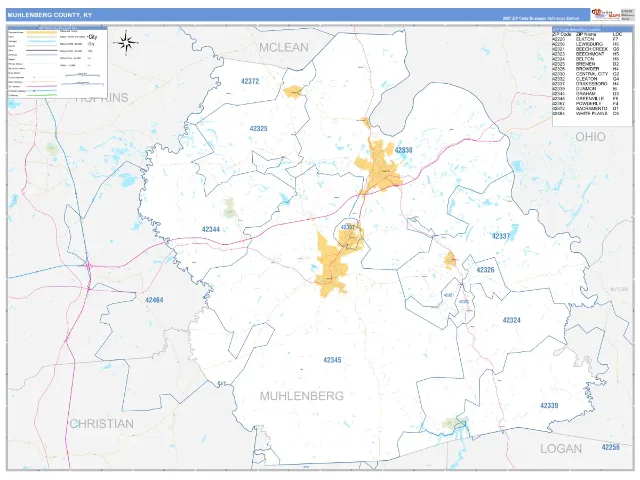Click the LEWISBURG row in ZIP index
Image resolution: width=640 pixels, height=480 pixels.
pyautogui.click(x=586, y=44)
